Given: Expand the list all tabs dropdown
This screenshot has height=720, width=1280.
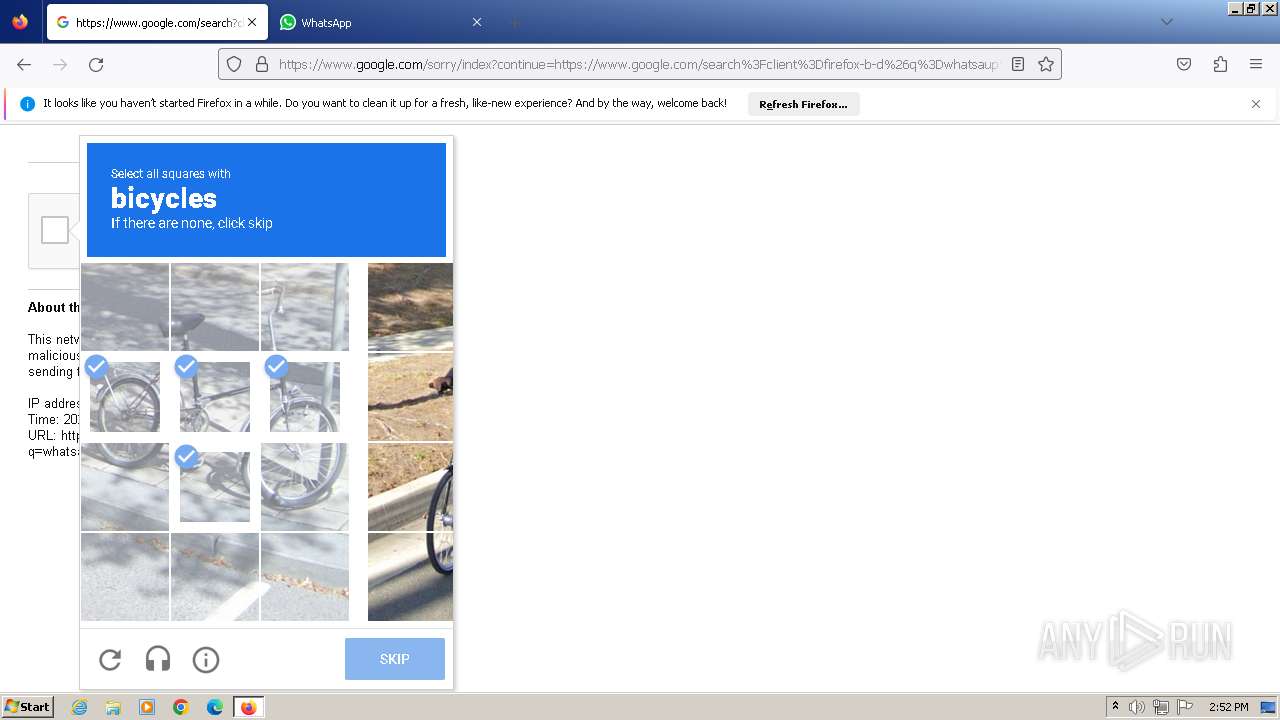Looking at the screenshot, I should 1166,22.
